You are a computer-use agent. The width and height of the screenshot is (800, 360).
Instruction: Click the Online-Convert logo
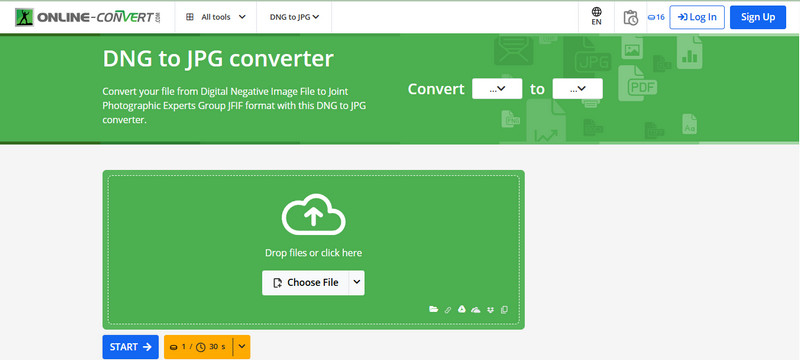[x=88, y=17]
